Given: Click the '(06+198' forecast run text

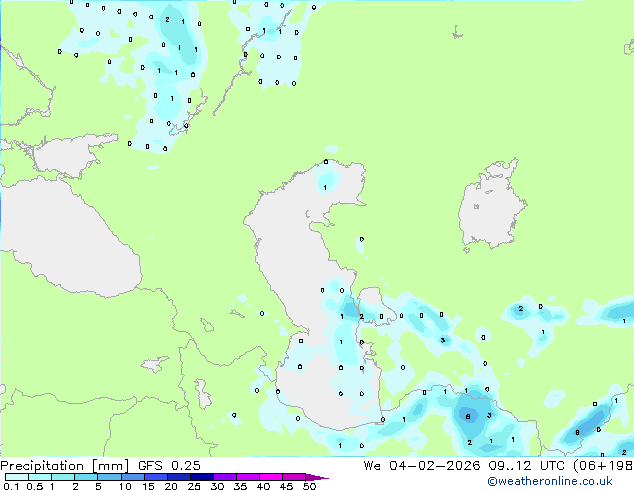Looking at the screenshot, I should tap(603, 466).
